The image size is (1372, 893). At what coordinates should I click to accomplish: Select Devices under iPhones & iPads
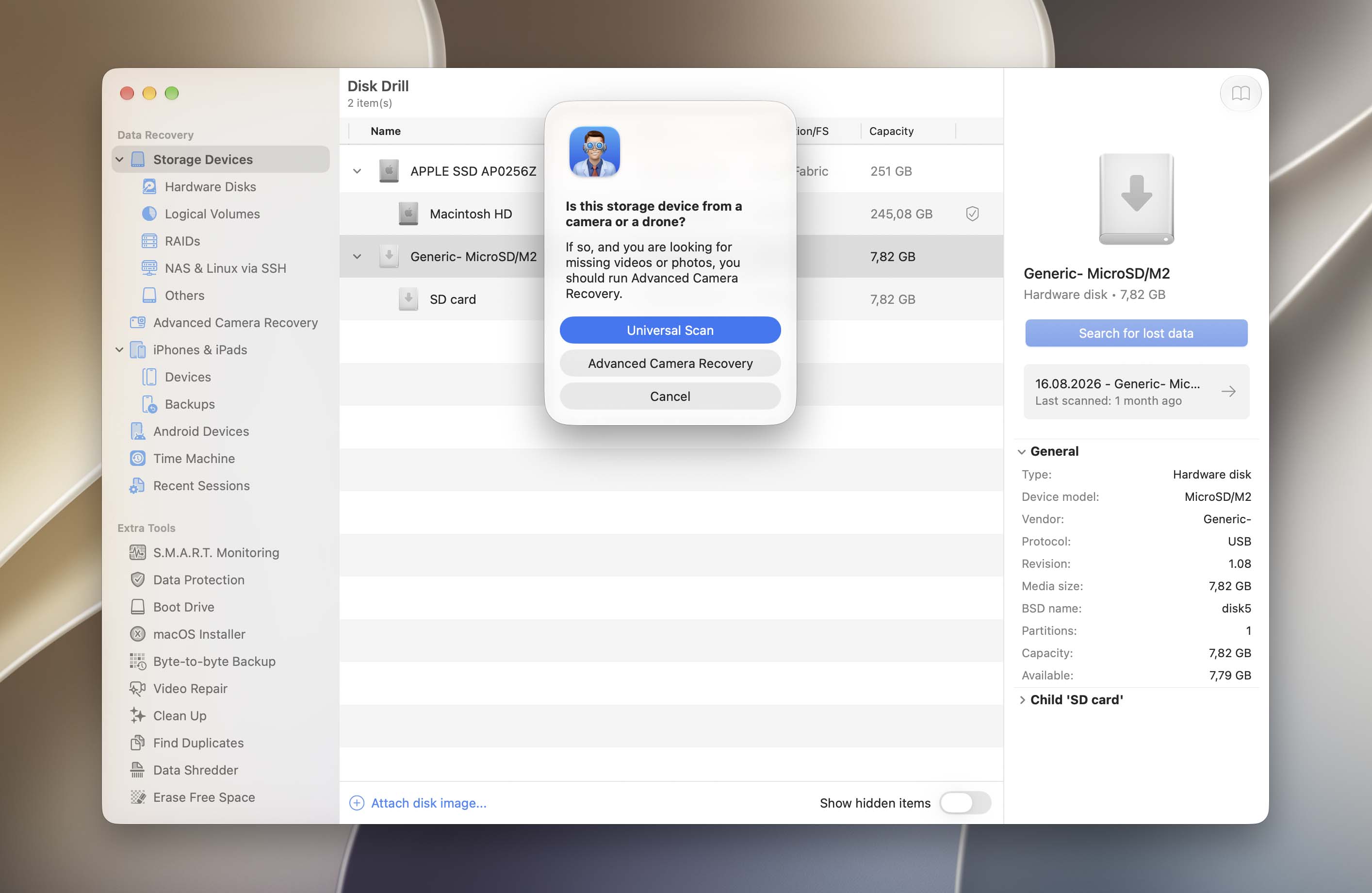(x=187, y=377)
